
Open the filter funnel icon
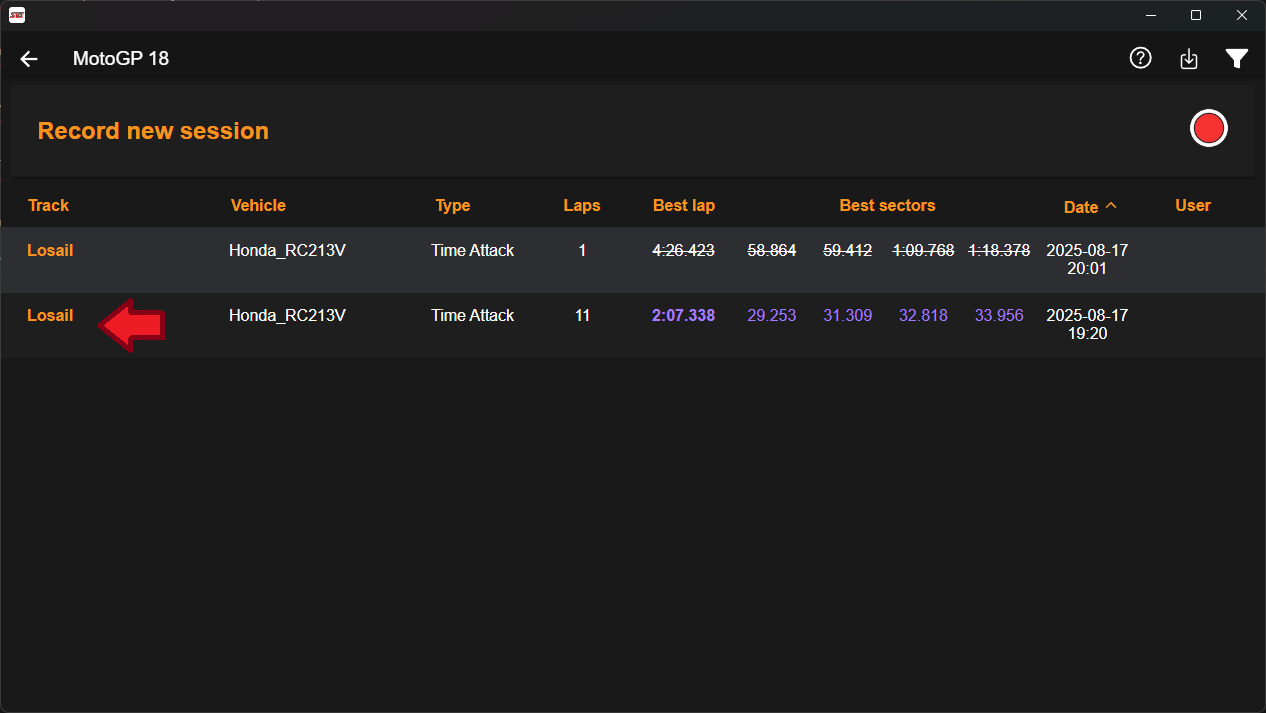click(x=1237, y=59)
